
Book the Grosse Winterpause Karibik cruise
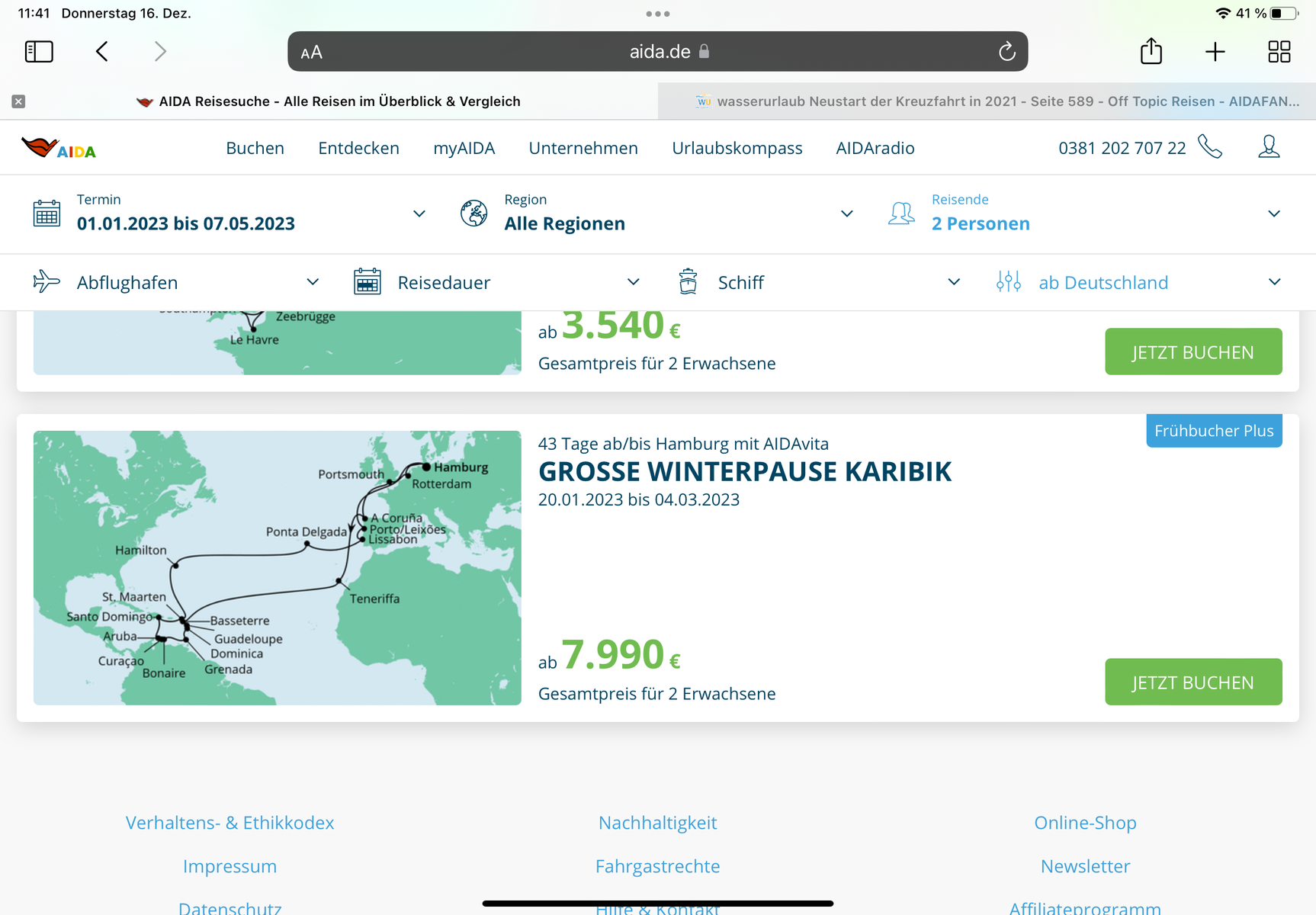tap(1192, 682)
